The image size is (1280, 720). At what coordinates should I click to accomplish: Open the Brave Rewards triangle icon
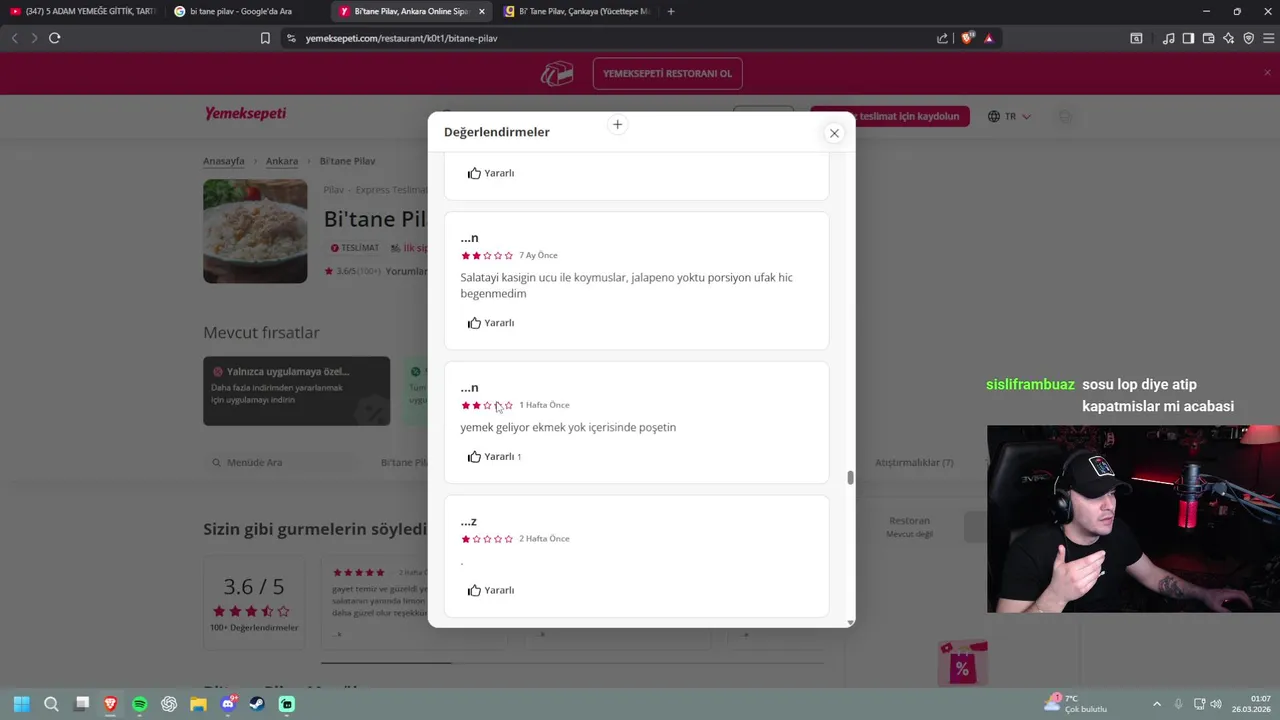pos(989,38)
